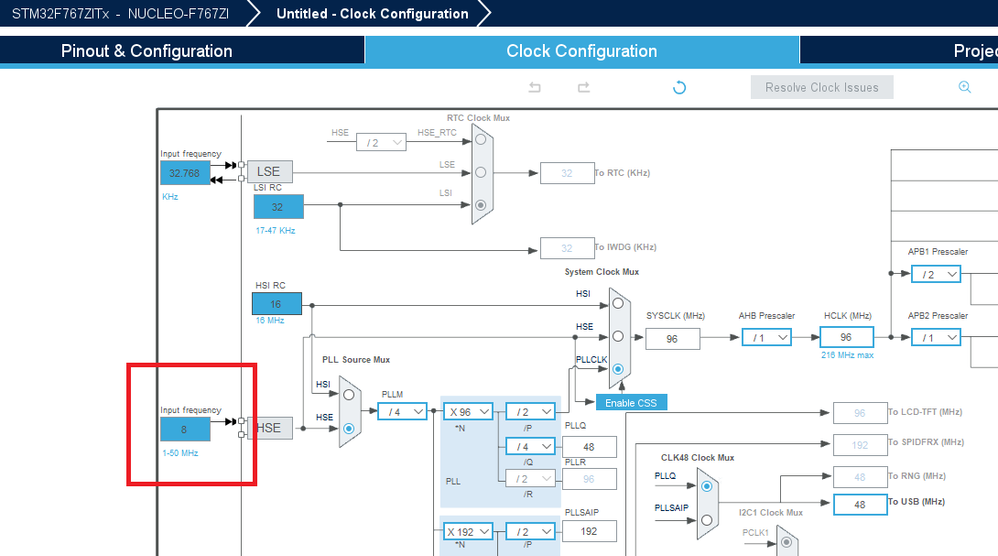Select PLLCLK in the System Clock Mux
Screen dimensions: 998x556
point(618,369)
